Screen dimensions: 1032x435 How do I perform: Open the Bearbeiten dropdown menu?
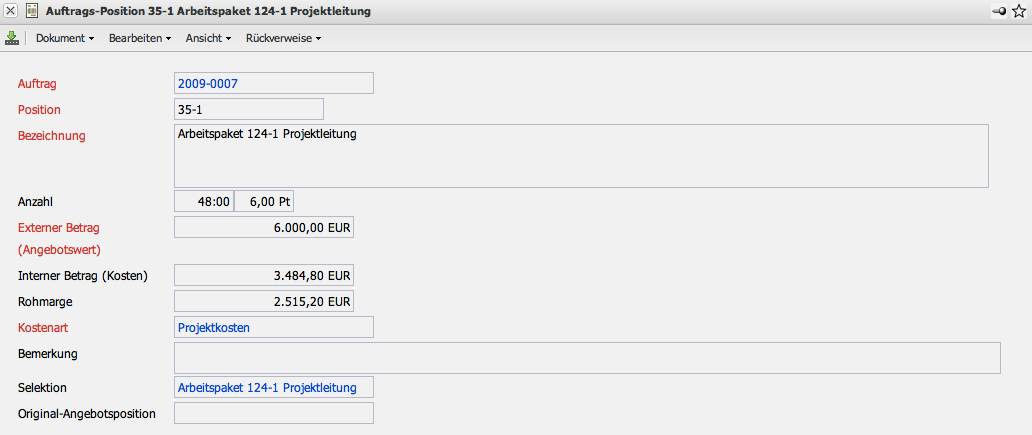[x=140, y=38]
